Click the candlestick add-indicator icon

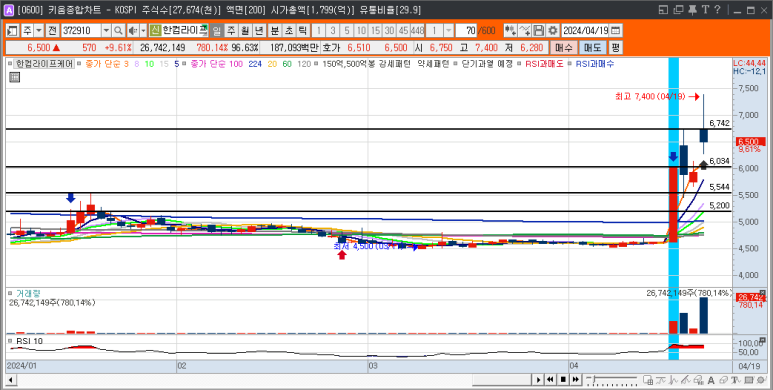coord(510,31)
